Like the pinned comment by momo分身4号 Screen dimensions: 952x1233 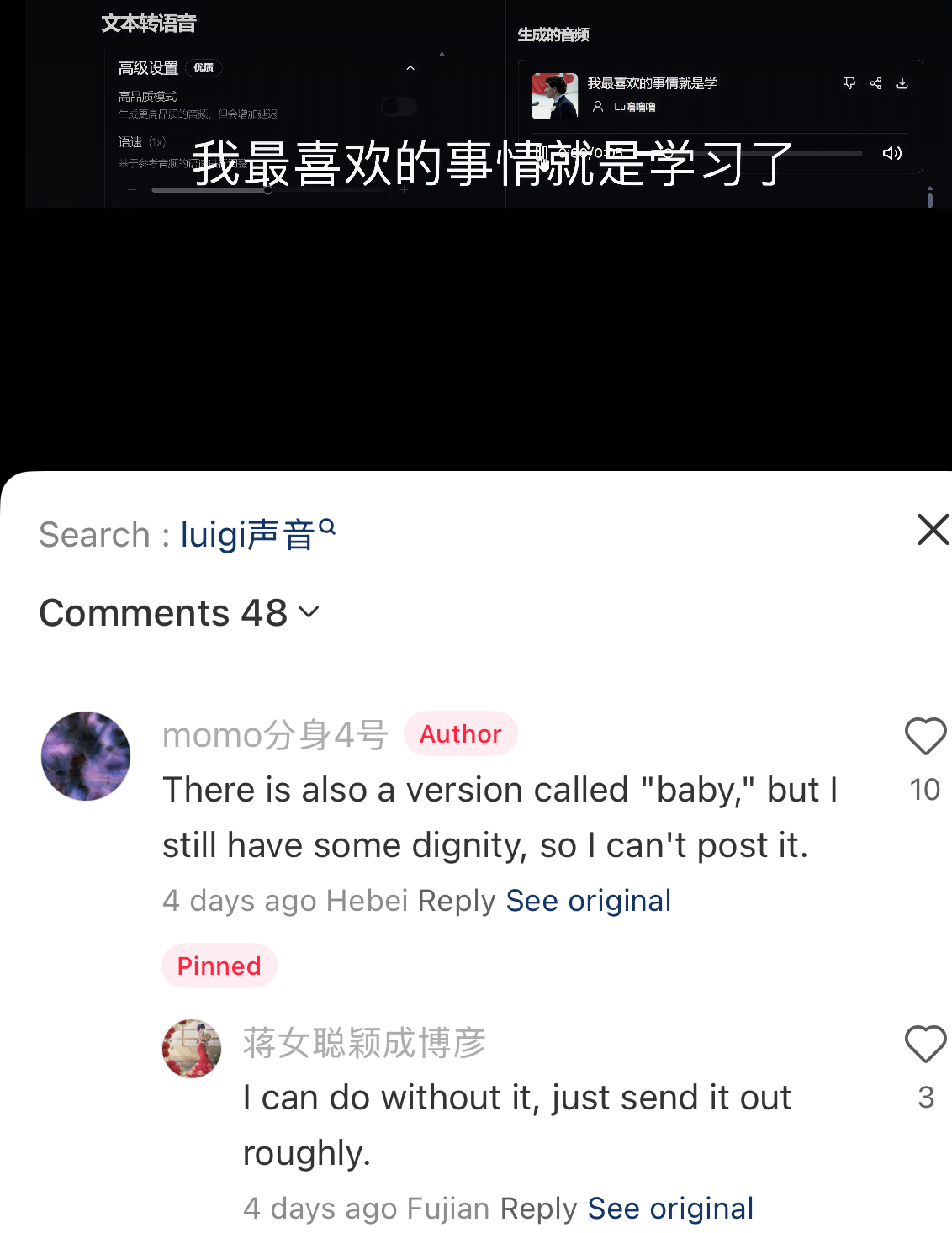pos(925,736)
